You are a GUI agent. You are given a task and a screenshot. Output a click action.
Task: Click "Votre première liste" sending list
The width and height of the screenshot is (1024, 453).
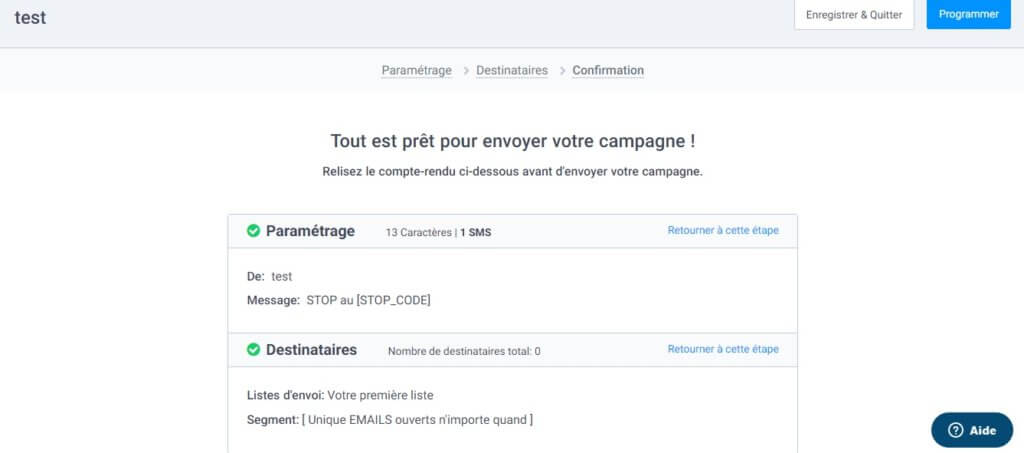pos(380,395)
